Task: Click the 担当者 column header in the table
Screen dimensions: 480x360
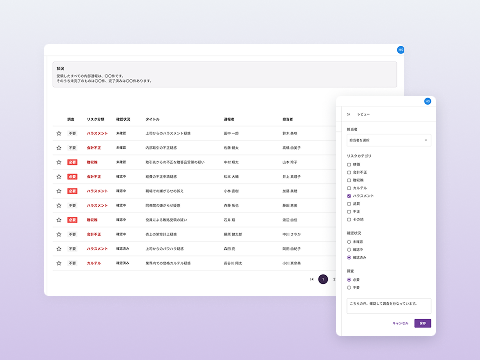Action: 288,119
